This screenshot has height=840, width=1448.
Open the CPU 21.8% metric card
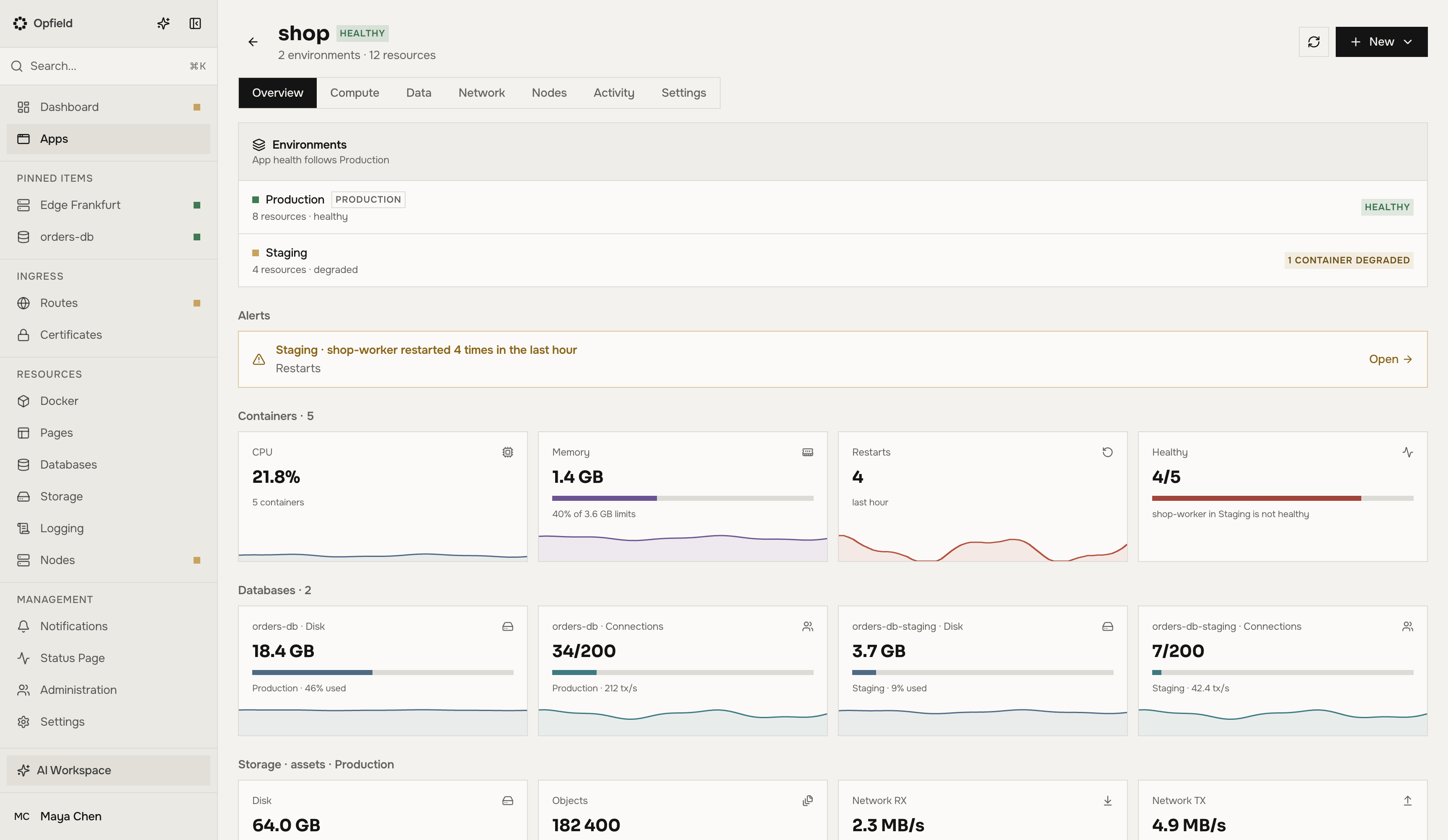[383, 497]
